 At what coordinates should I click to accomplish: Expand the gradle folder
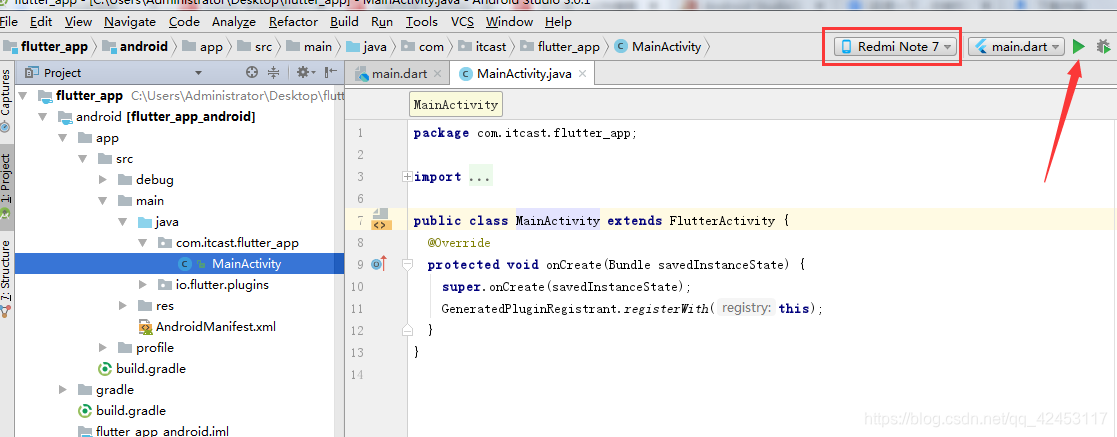63,390
